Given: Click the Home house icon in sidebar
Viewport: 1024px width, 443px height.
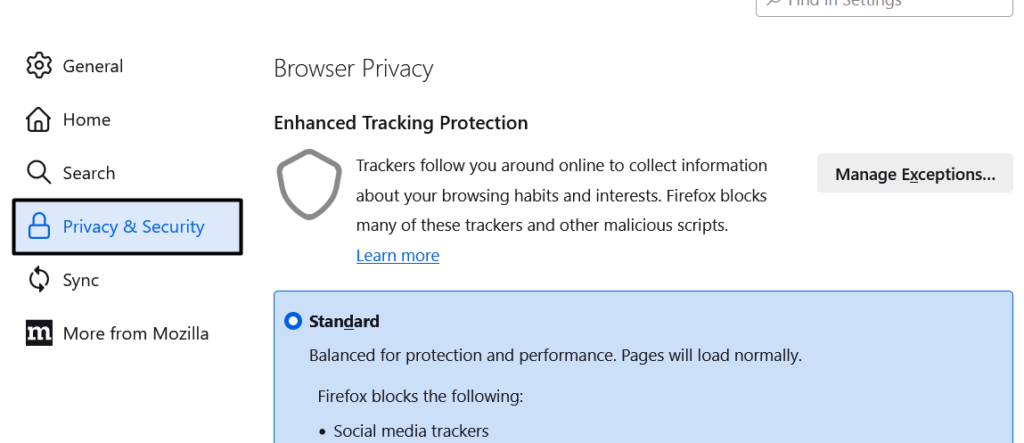Looking at the screenshot, I should click(38, 120).
